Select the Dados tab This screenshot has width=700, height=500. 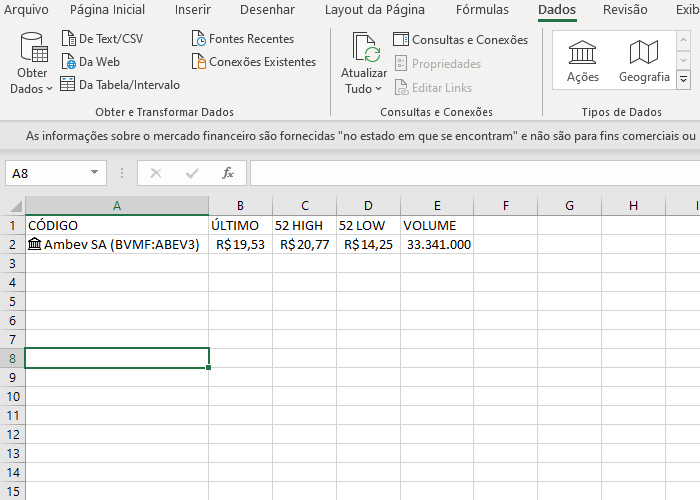point(557,9)
